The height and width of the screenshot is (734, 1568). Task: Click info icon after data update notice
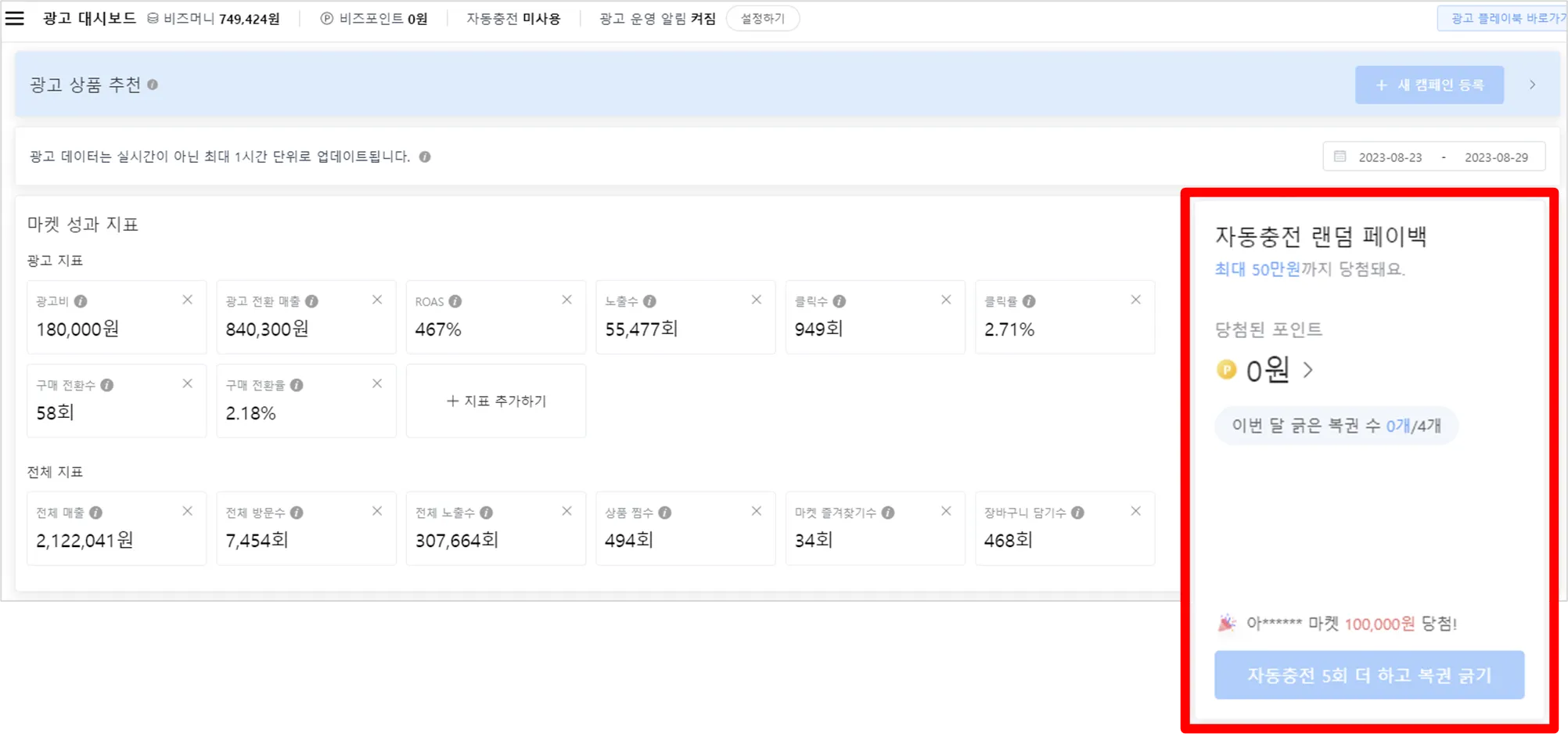425,157
